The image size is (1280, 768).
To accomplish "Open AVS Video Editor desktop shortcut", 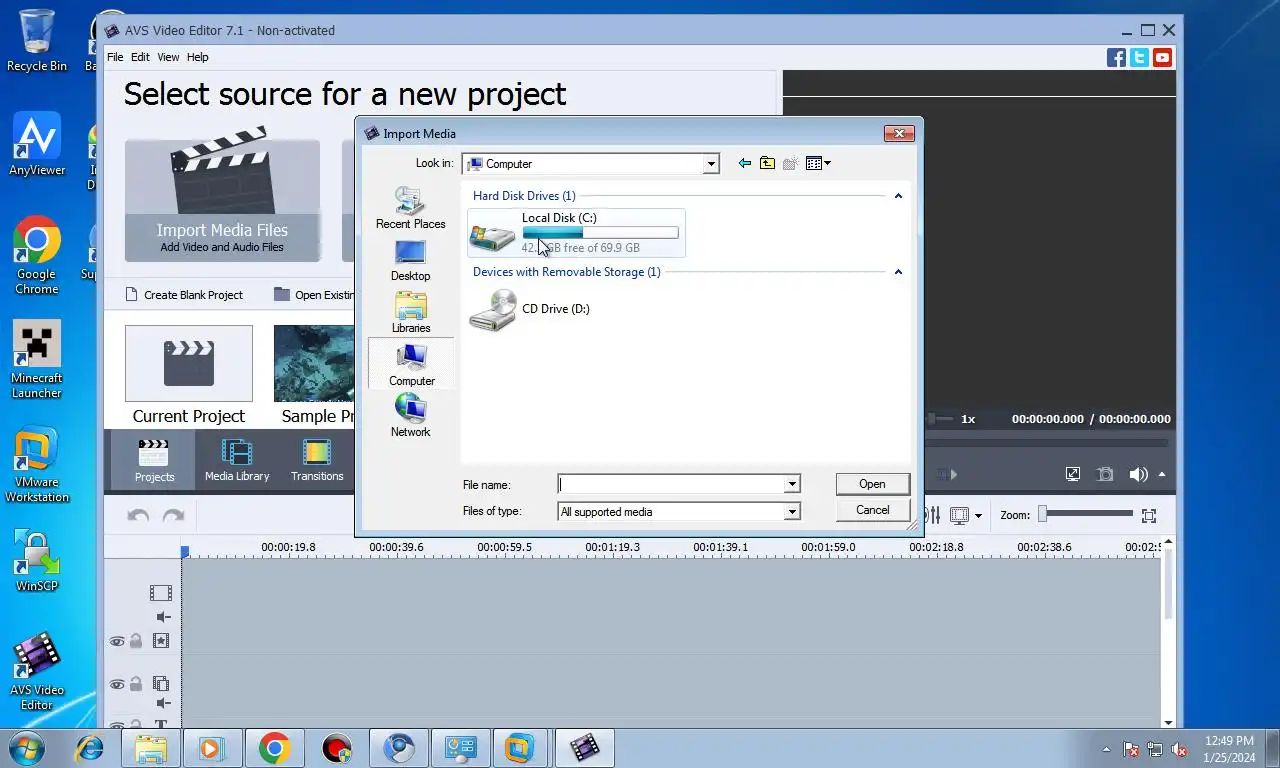I will coord(37,671).
